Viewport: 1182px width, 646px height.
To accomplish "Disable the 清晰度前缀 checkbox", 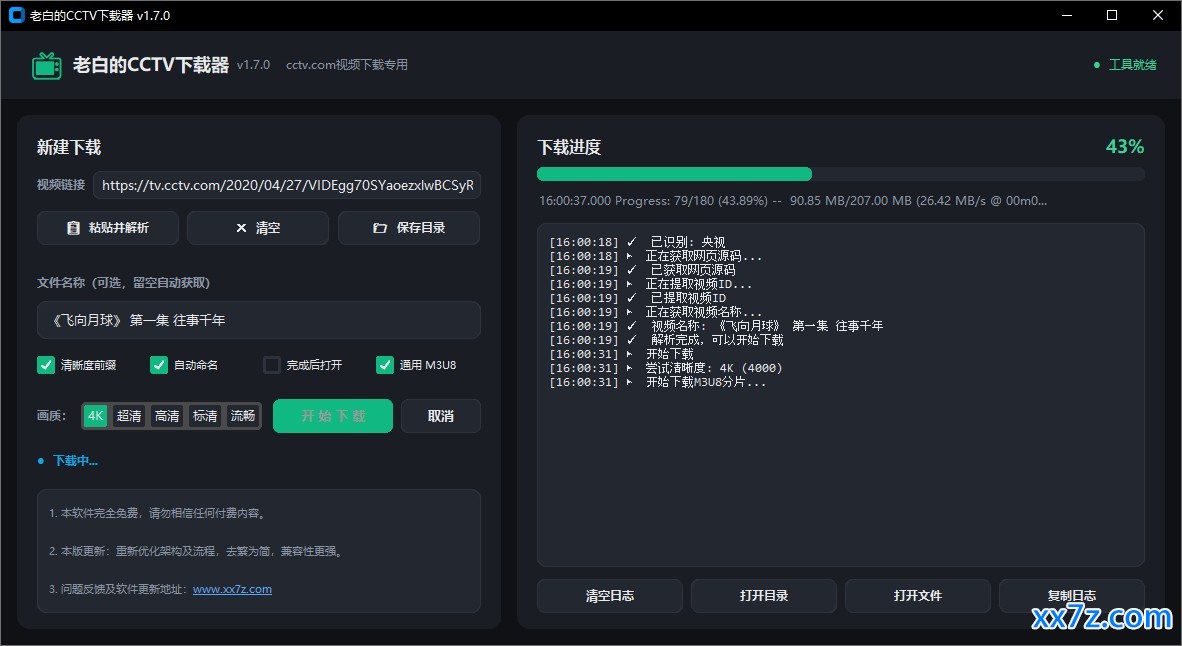I will pyautogui.click(x=46, y=365).
